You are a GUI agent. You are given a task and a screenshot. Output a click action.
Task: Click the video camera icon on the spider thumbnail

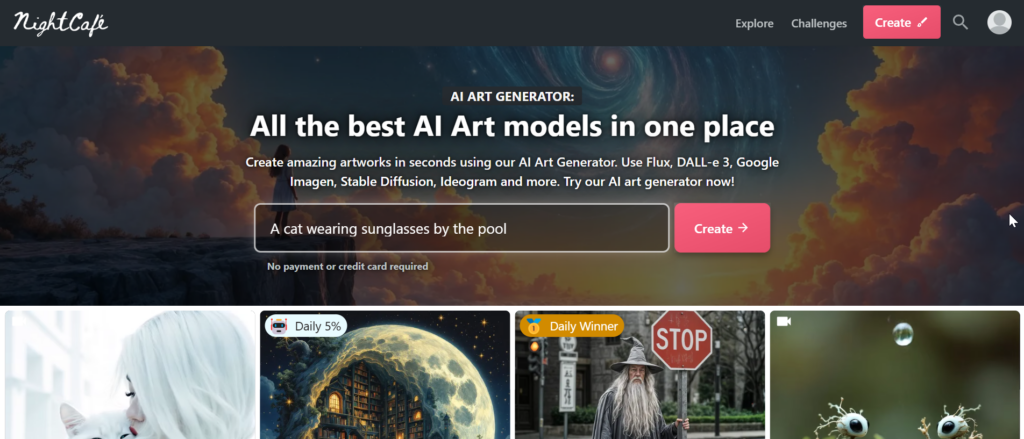point(784,321)
